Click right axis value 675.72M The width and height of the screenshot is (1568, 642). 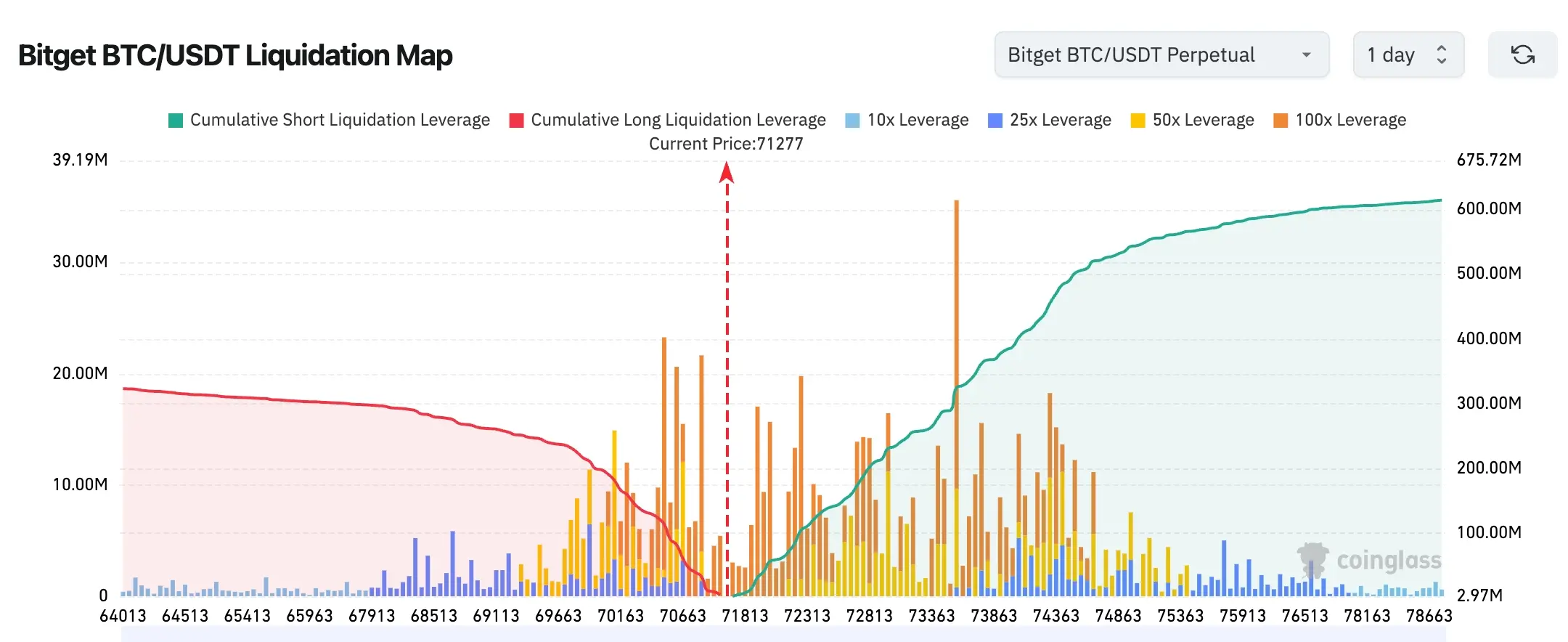pyautogui.click(x=1489, y=160)
